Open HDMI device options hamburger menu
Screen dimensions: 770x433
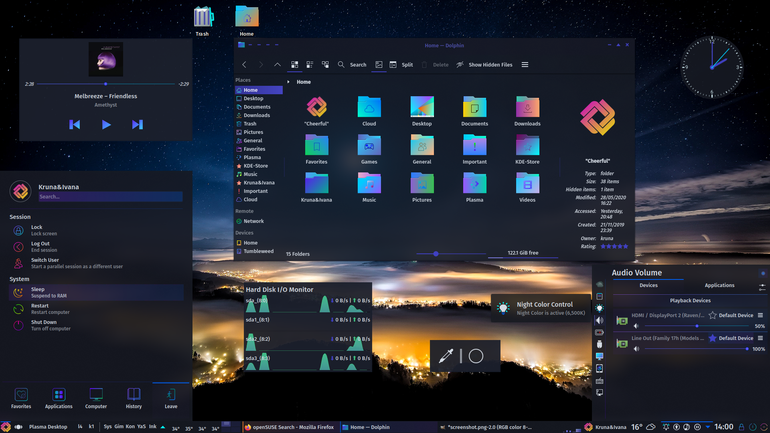(x=760, y=315)
